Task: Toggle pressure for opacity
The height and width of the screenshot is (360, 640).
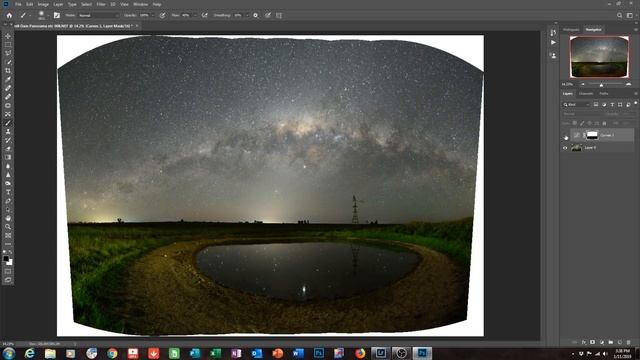Action: (162, 15)
